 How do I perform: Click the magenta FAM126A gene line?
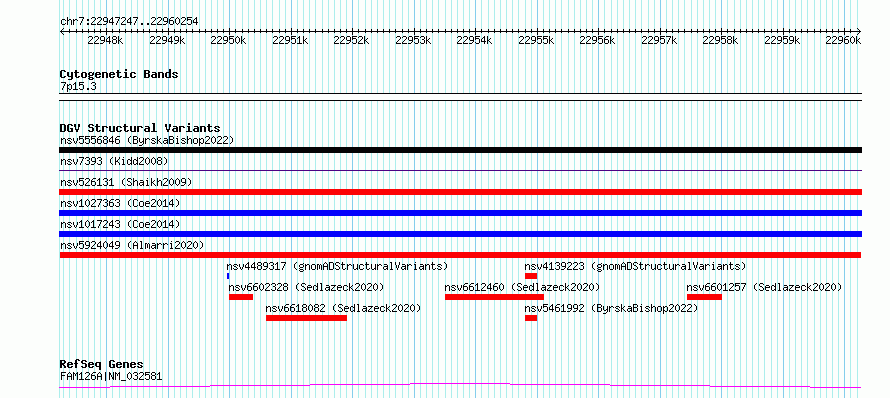[460, 386]
